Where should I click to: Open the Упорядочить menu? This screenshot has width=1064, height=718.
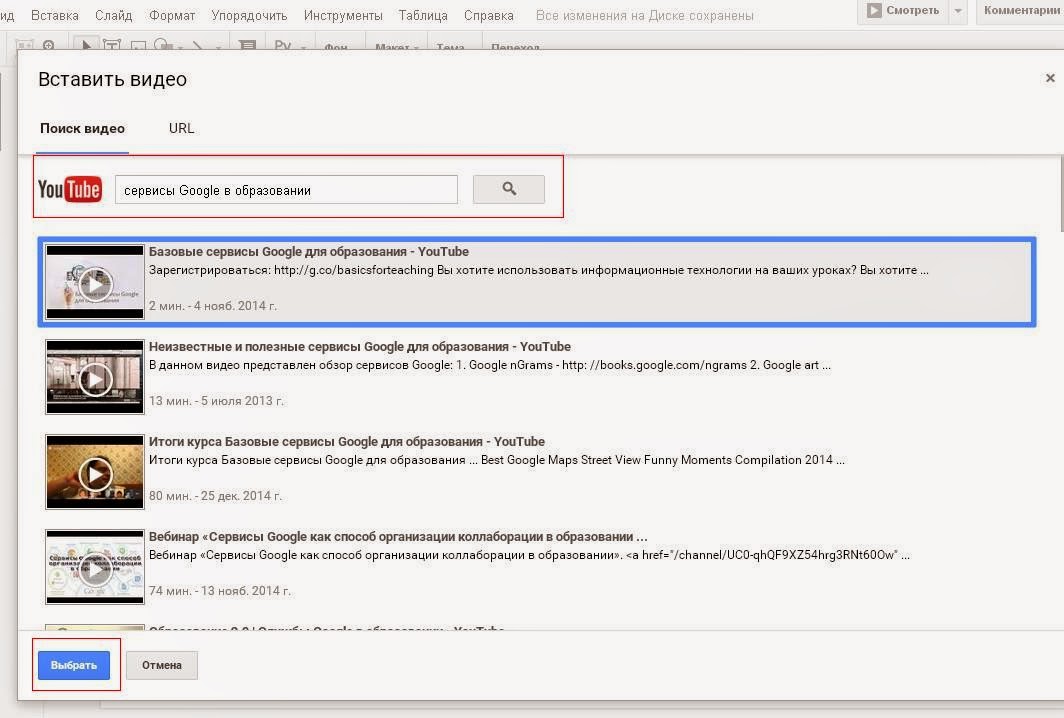249,15
